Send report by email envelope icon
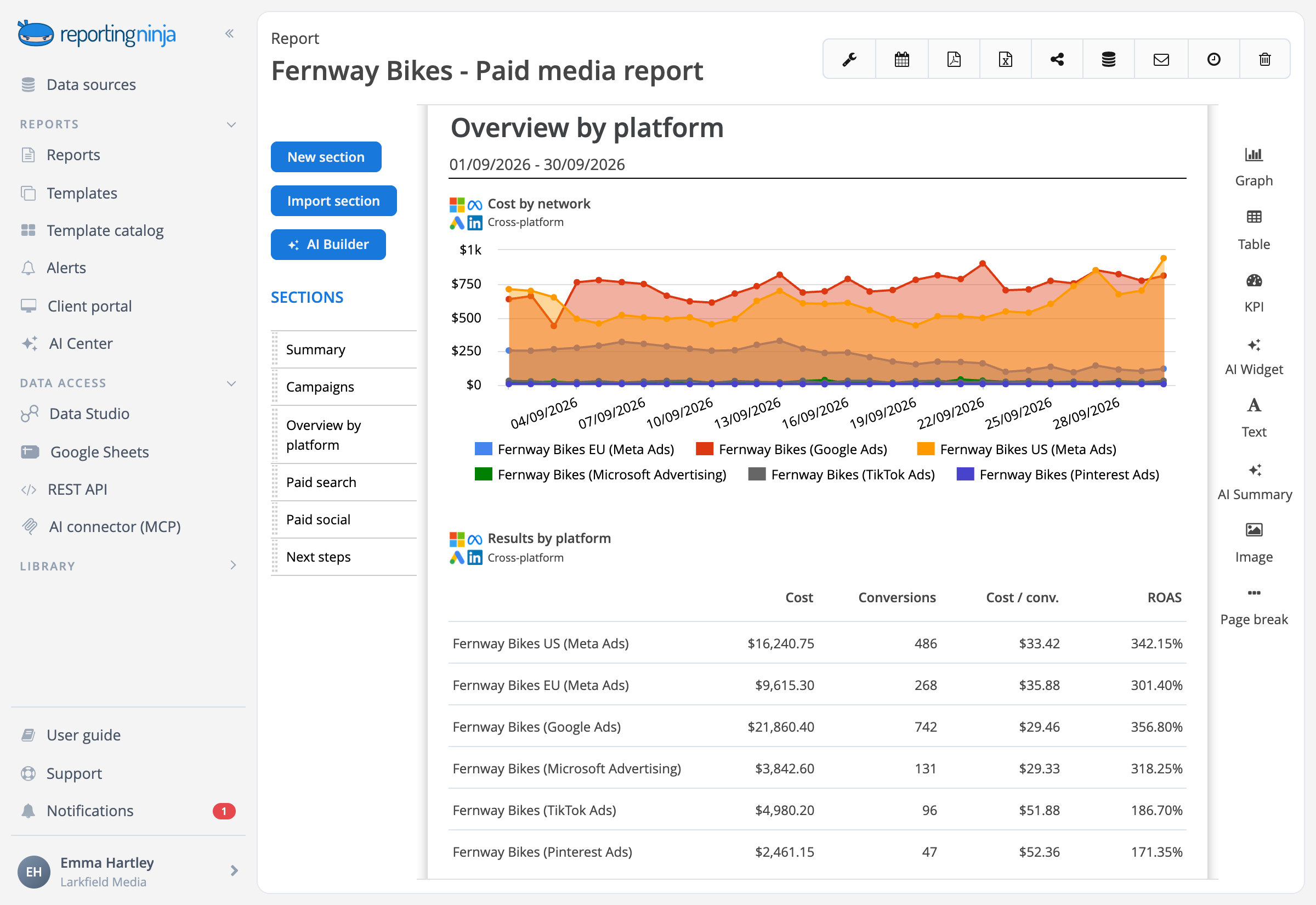Screen dimensions: 1316x905 pos(1161,59)
